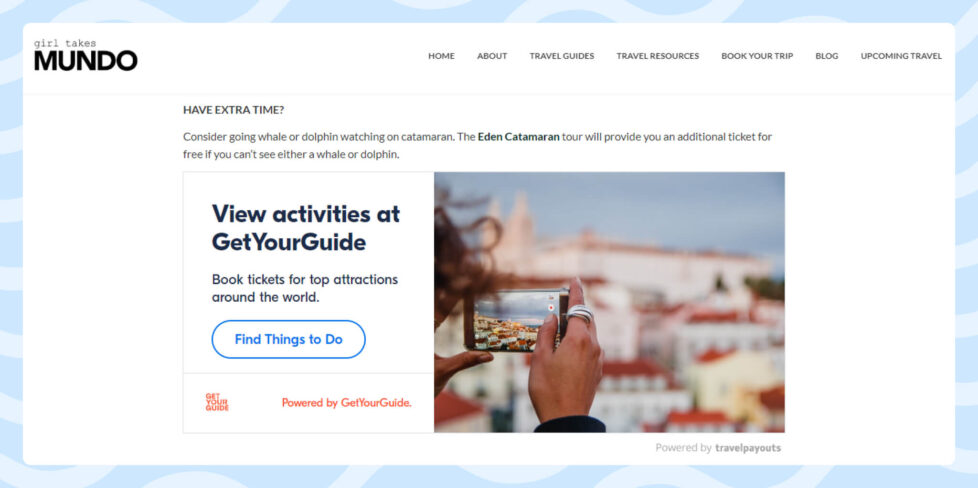Viewport: 978px width, 488px height.
Task: Click the Find Things to Do button
Action: click(288, 339)
